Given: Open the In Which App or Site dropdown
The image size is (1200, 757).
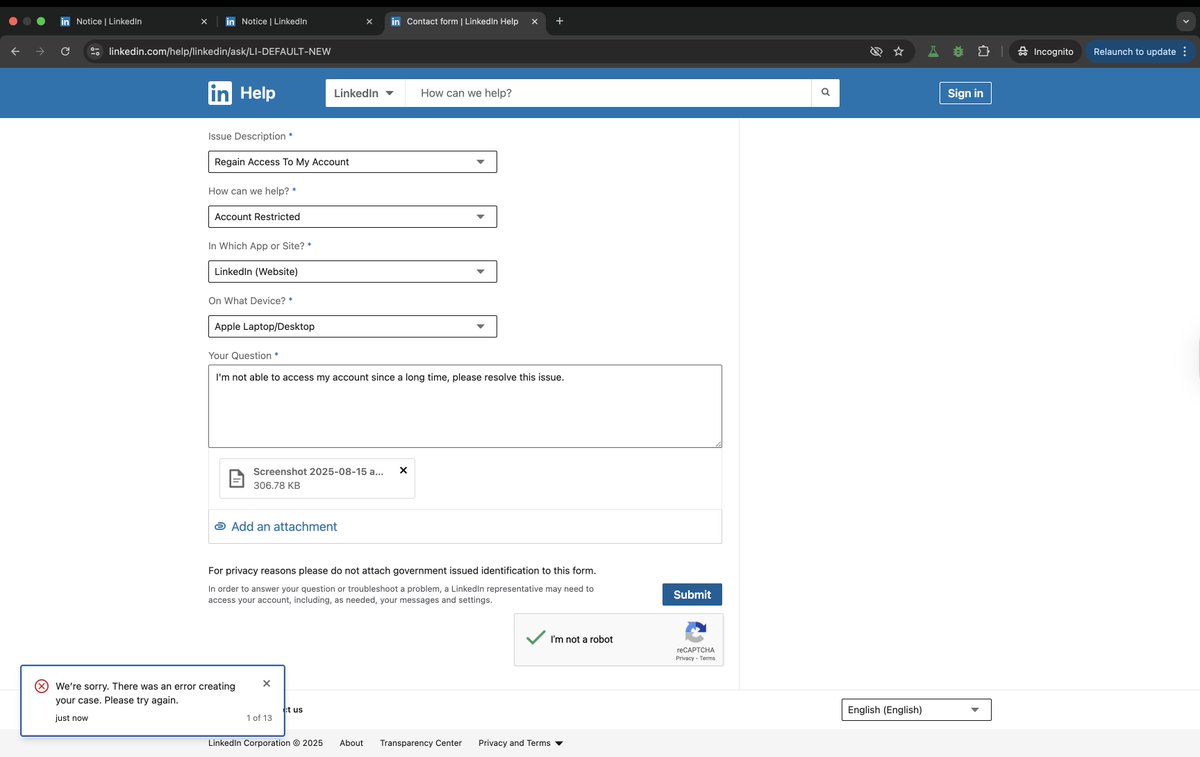Looking at the screenshot, I should click(x=352, y=272).
